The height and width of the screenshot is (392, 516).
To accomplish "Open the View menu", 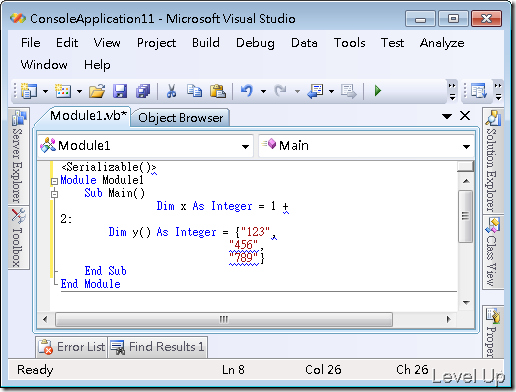I will [x=107, y=43].
